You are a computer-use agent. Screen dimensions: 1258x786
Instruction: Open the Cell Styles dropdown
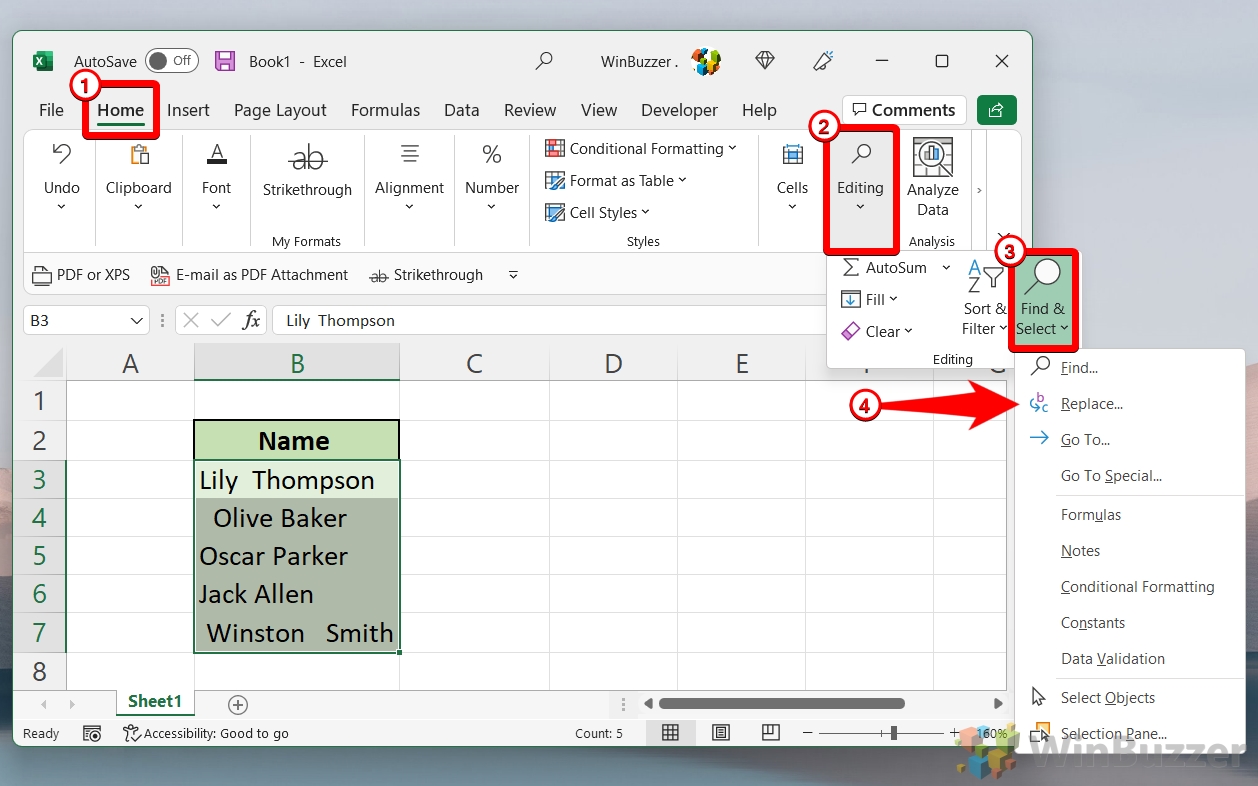[598, 213]
